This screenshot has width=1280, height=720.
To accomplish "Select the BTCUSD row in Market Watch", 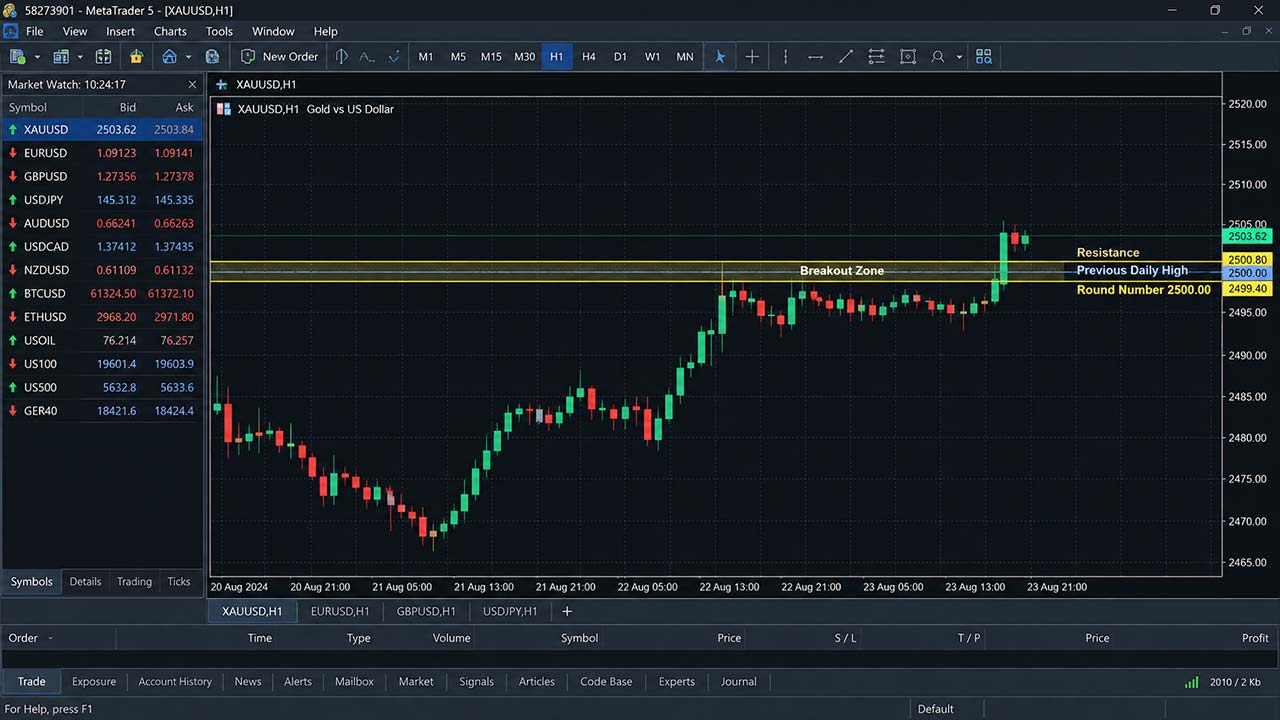I will point(102,293).
